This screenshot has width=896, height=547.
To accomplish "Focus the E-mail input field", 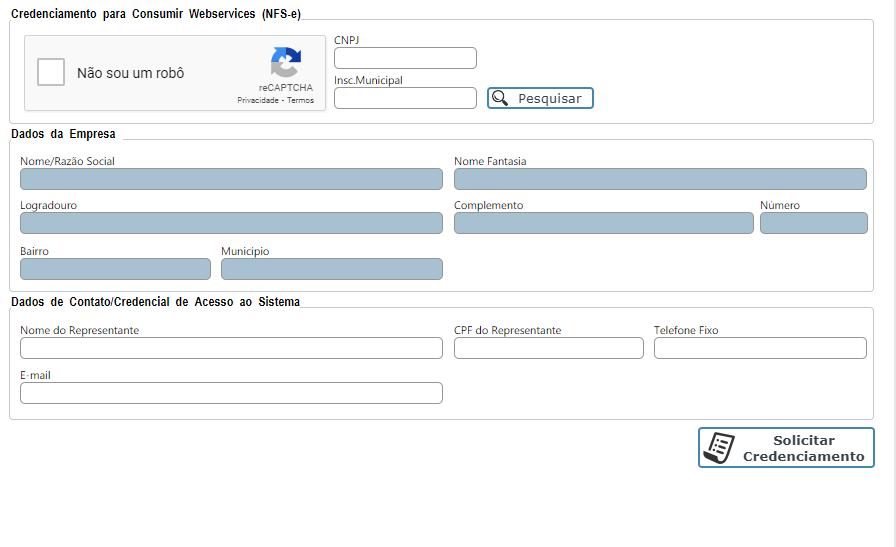I will [x=231, y=393].
